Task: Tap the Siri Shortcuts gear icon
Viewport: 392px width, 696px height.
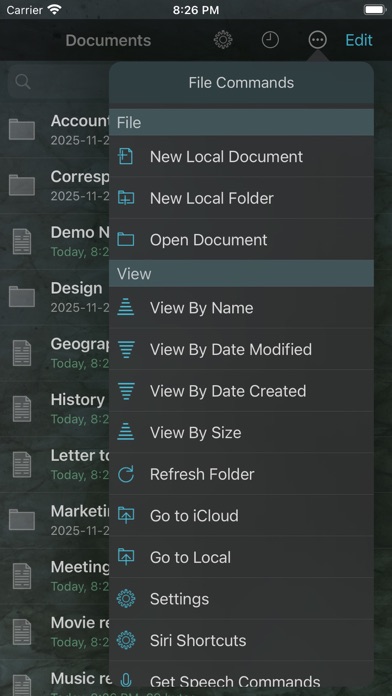Action: coord(126,640)
